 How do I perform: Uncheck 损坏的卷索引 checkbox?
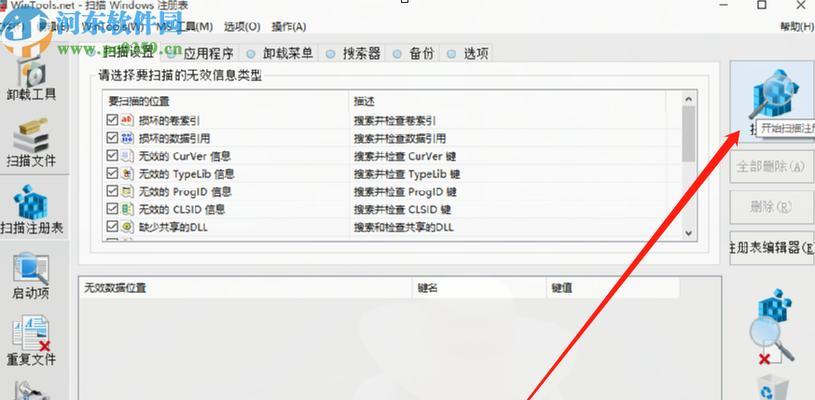pos(112,120)
